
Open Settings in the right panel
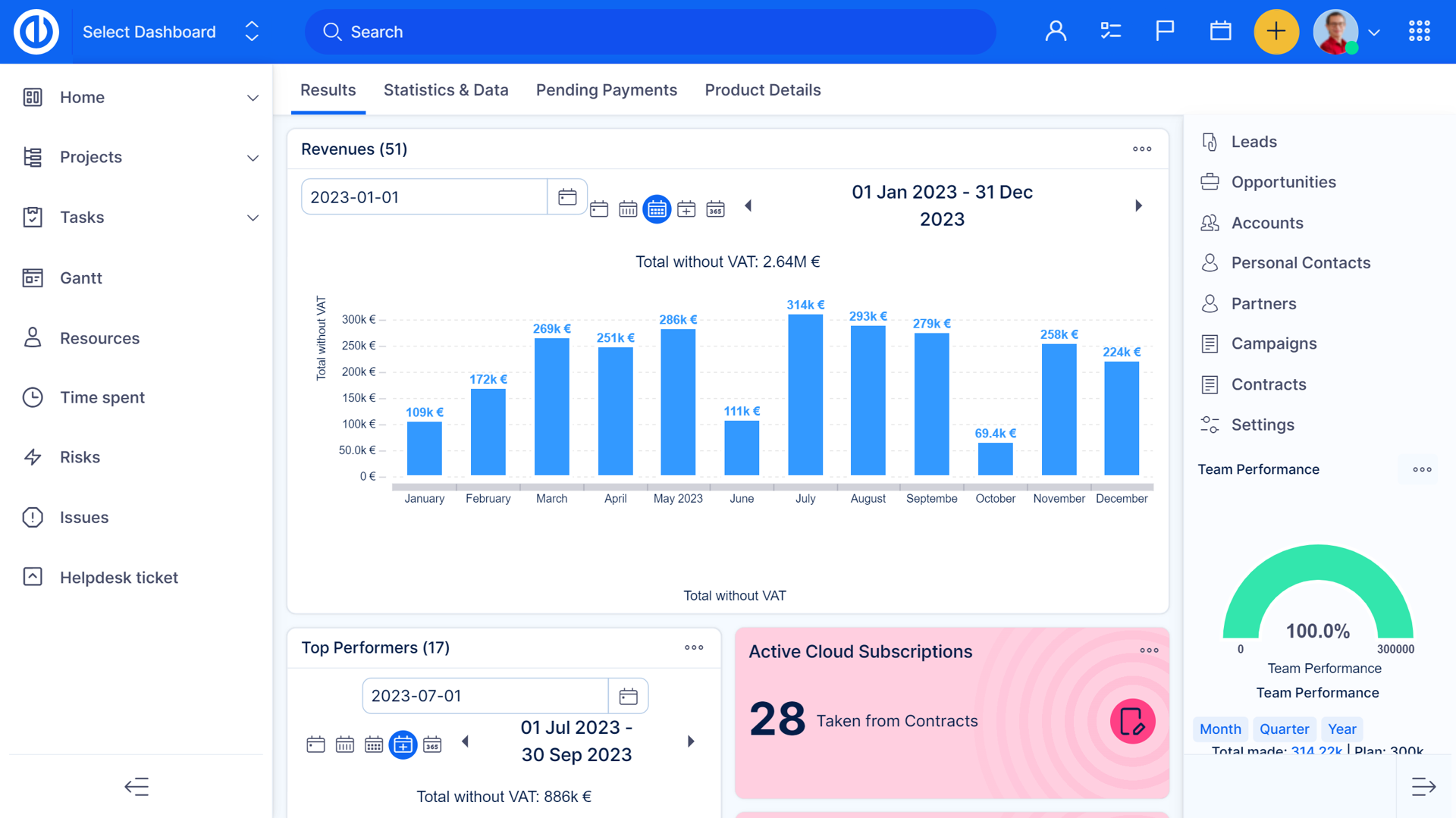[1263, 425]
